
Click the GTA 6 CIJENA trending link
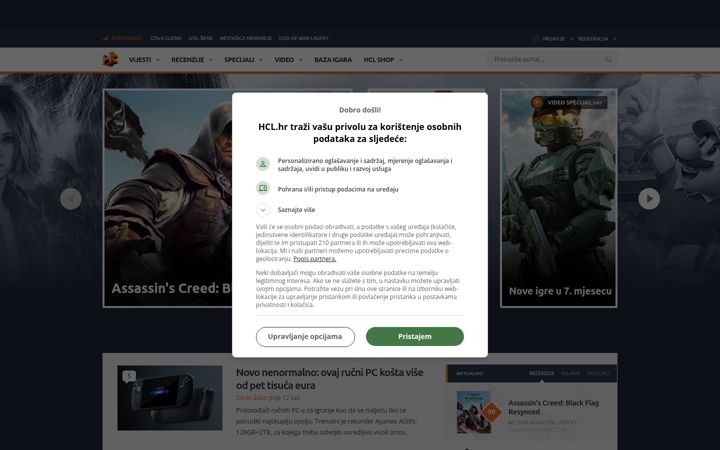tap(166, 38)
